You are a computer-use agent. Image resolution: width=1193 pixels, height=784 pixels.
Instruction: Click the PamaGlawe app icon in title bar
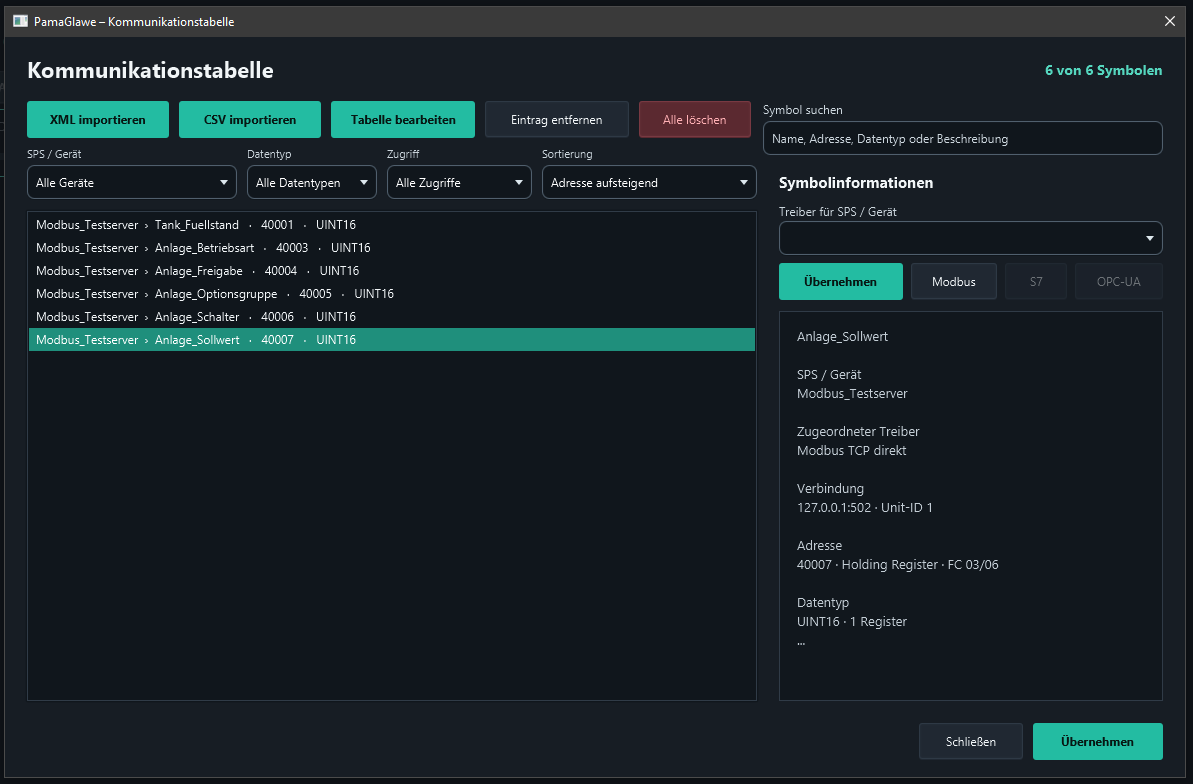21,21
